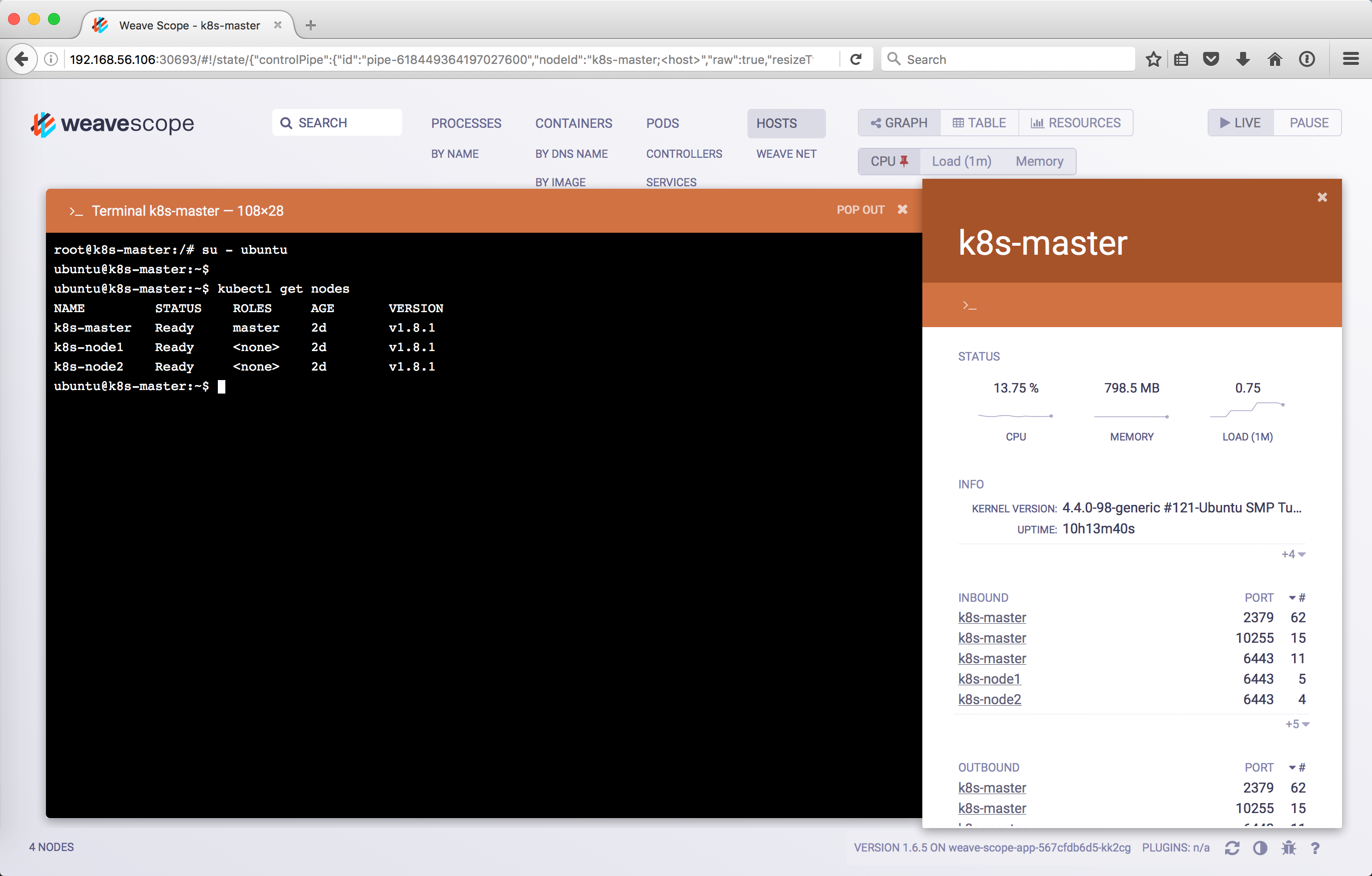
Task: Switch to the Containers view
Action: (x=573, y=123)
